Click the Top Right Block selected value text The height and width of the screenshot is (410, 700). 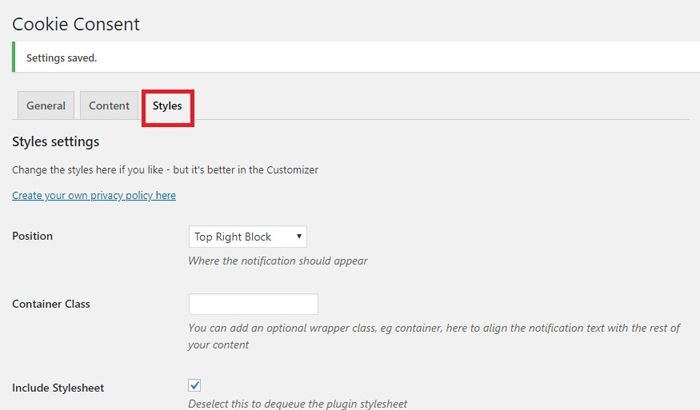tap(233, 237)
